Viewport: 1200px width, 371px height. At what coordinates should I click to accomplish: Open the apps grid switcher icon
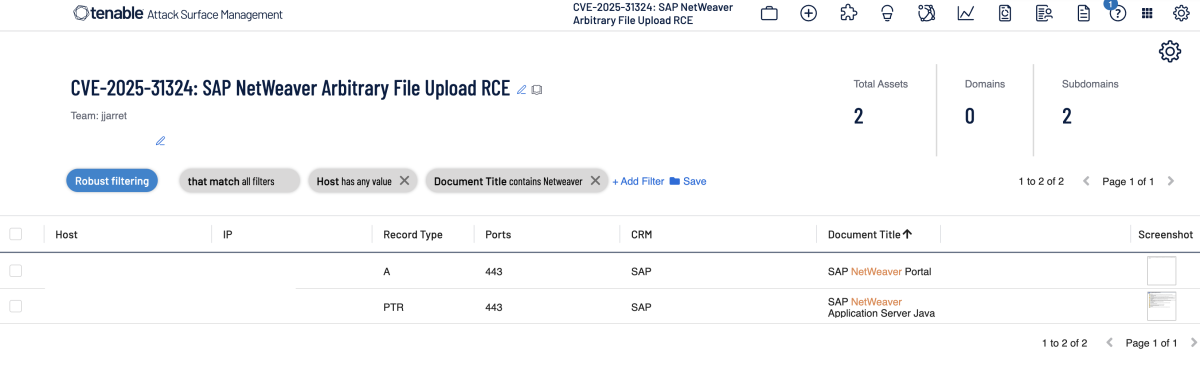pyautogui.click(x=1147, y=14)
